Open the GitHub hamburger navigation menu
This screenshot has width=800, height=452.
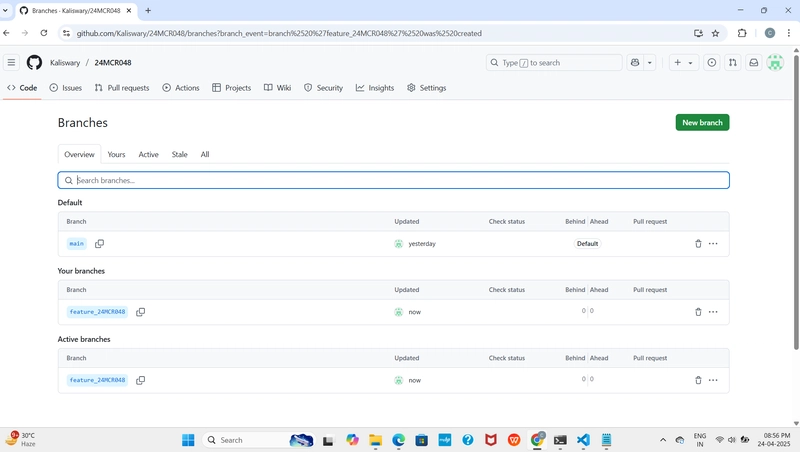[11, 63]
